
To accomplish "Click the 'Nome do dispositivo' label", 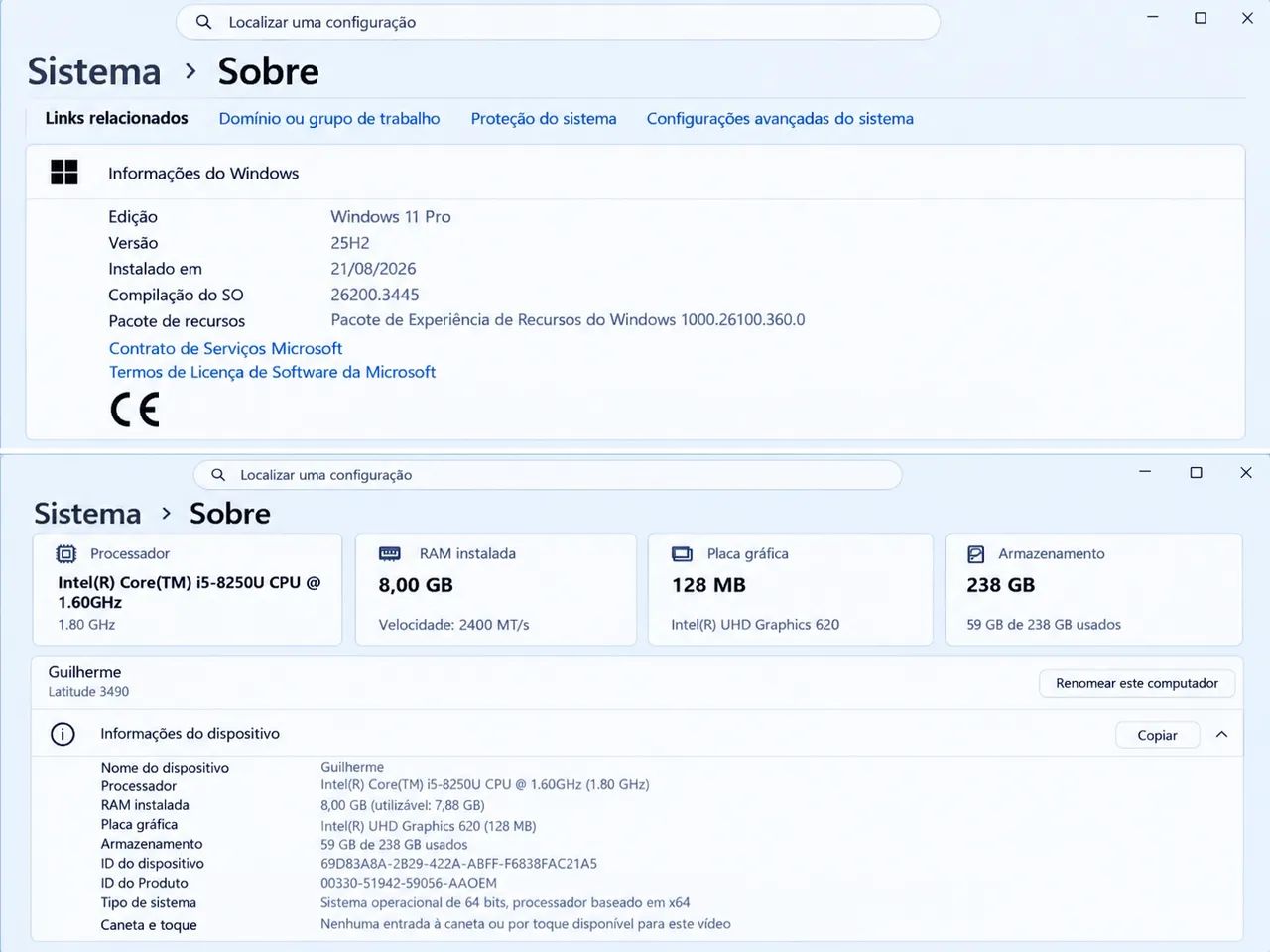I will (x=165, y=768).
